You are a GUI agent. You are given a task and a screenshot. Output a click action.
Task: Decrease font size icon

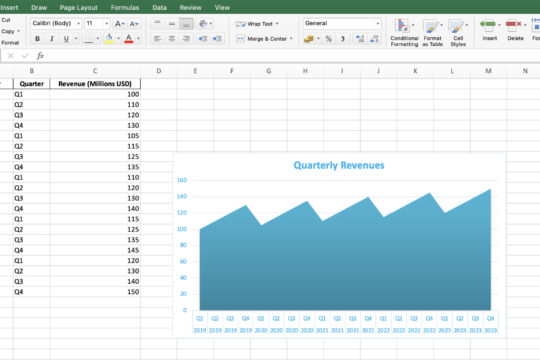click(134, 24)
